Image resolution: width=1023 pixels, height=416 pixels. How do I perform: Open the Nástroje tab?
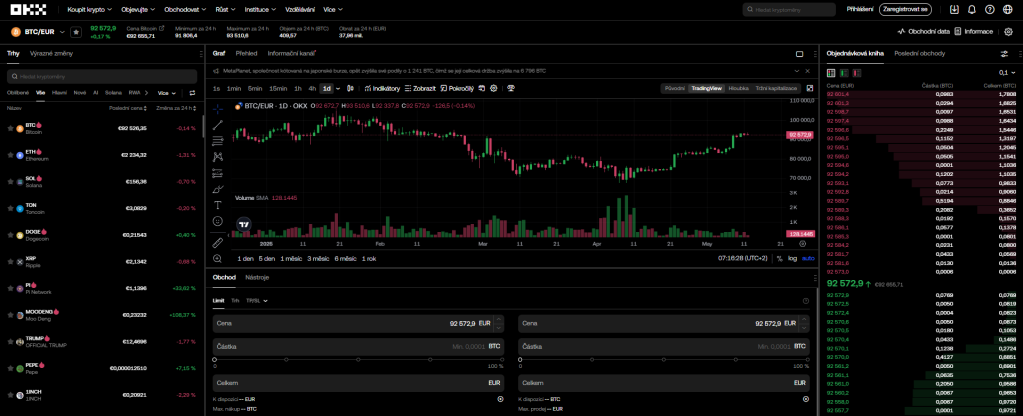pyautogui.click(x=257, y=277)
